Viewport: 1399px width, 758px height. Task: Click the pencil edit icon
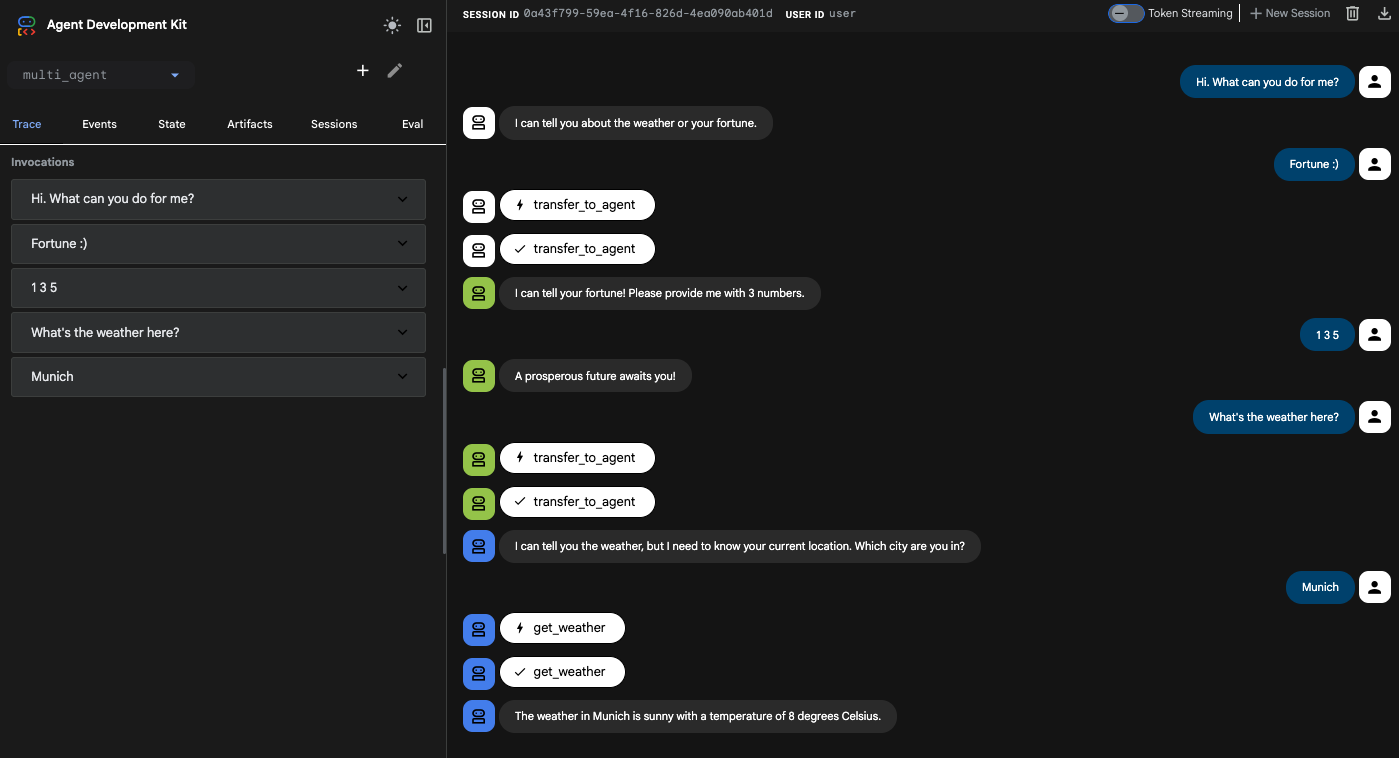tap(395, 70)
